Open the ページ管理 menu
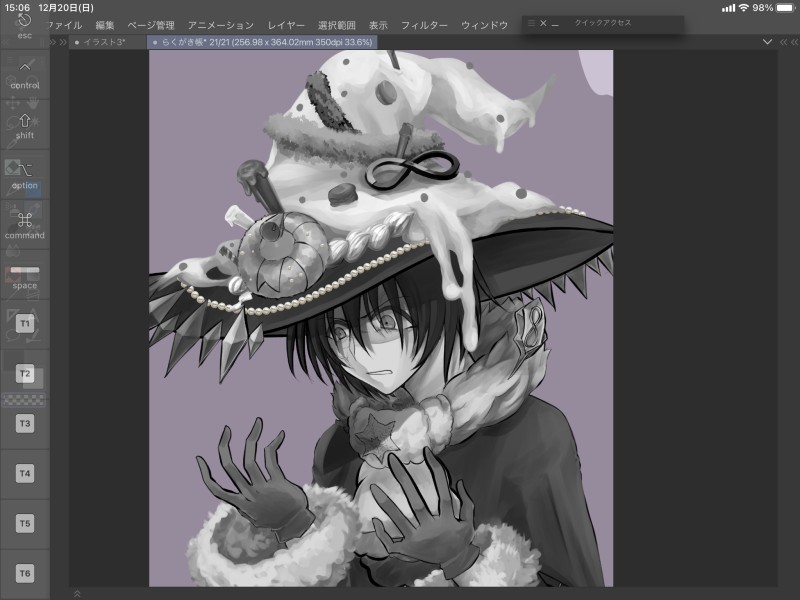 pyautogui.click(x=151, y=25)
